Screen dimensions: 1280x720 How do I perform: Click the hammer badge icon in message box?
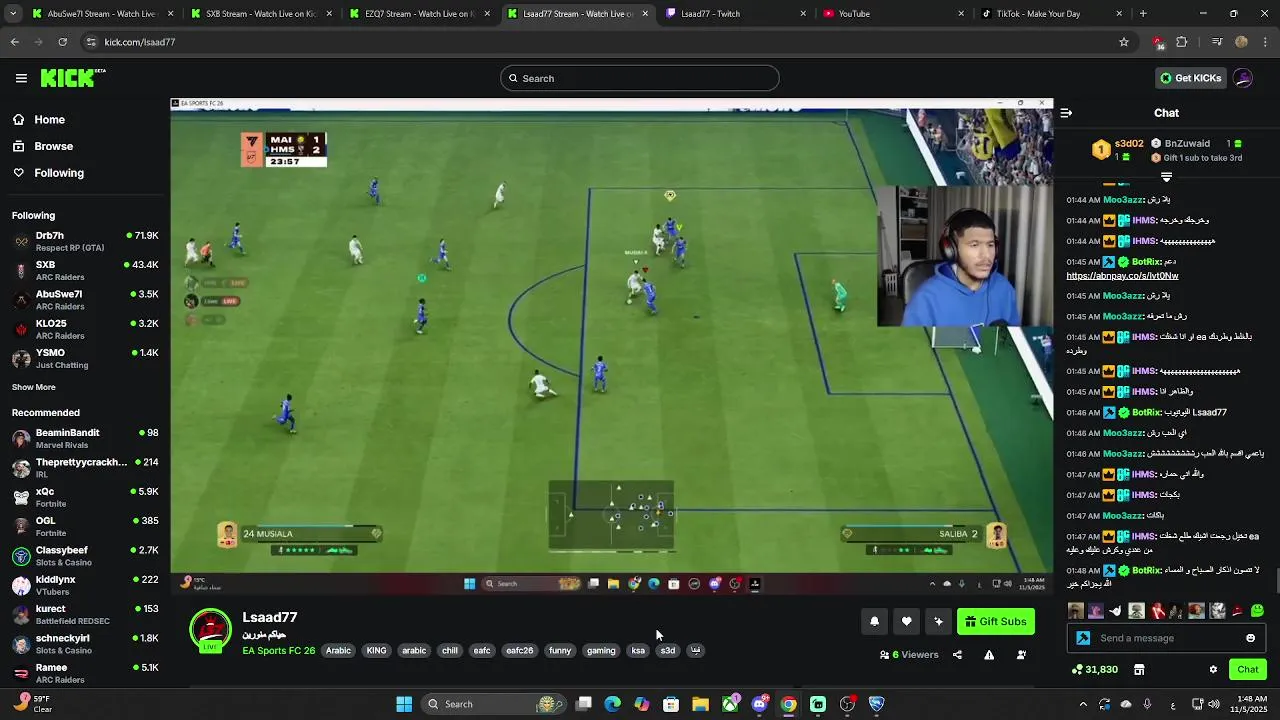click(1083, 638)
